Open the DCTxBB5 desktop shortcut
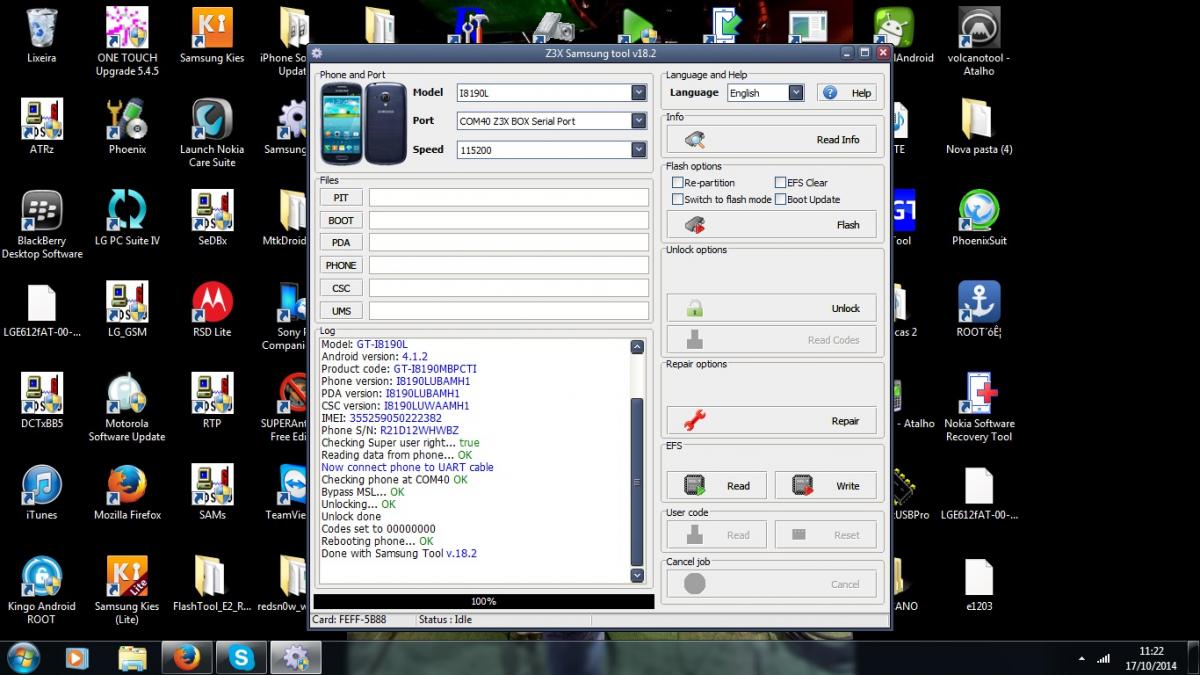Screen dimensions: 1200x675 coord(42,401)
